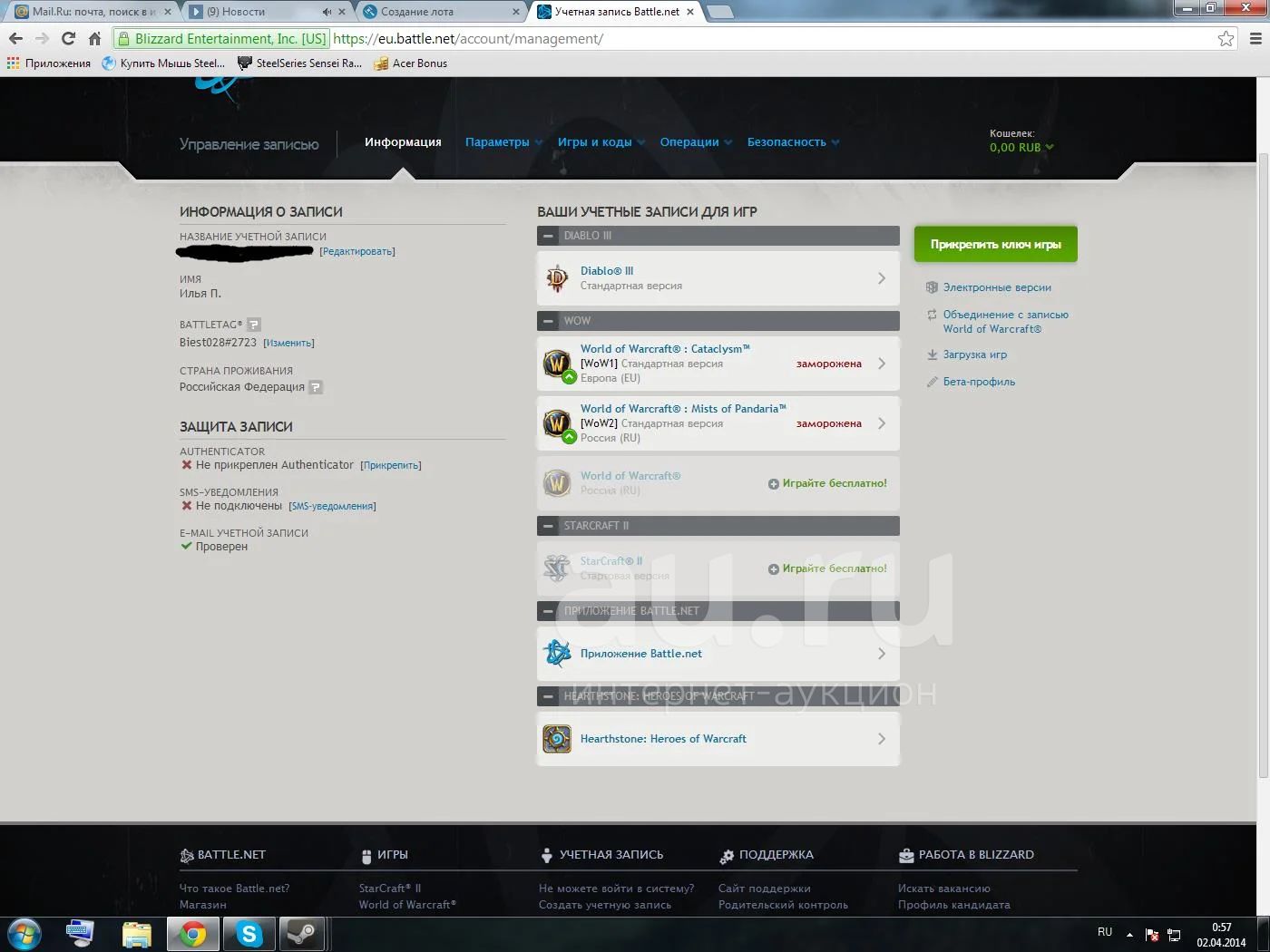Close the Battle.net browser tab

[690, 12]
